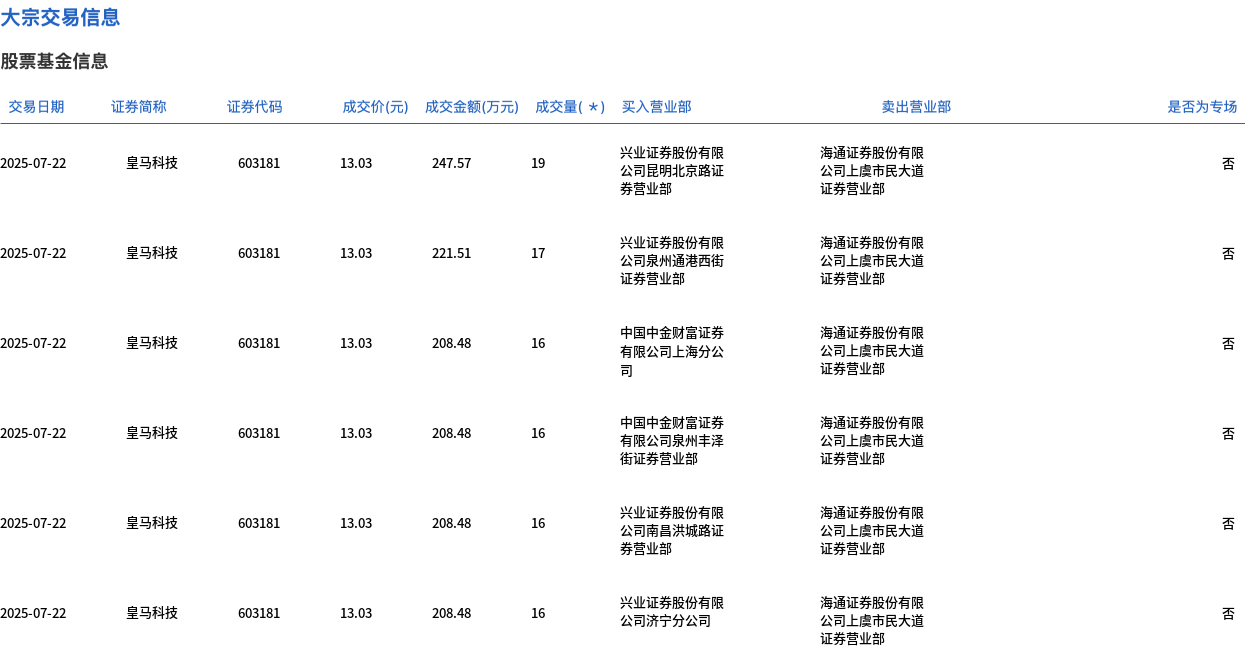Select buyer 中国中金财富泉州丰泽街证券营业部
Screen dimensions: 1245x664
click(x=672, y=441)
